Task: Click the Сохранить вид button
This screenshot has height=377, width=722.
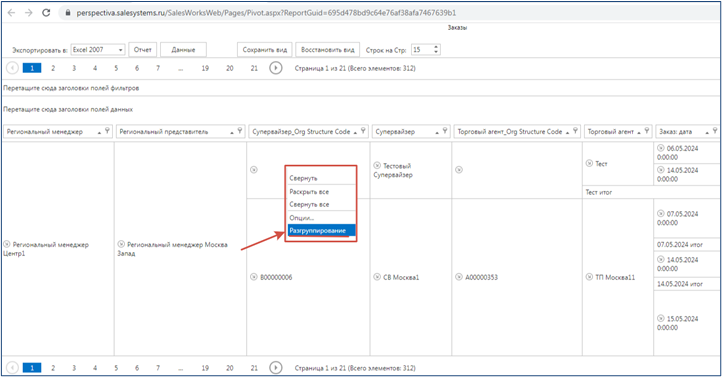Action: point(265,50)
